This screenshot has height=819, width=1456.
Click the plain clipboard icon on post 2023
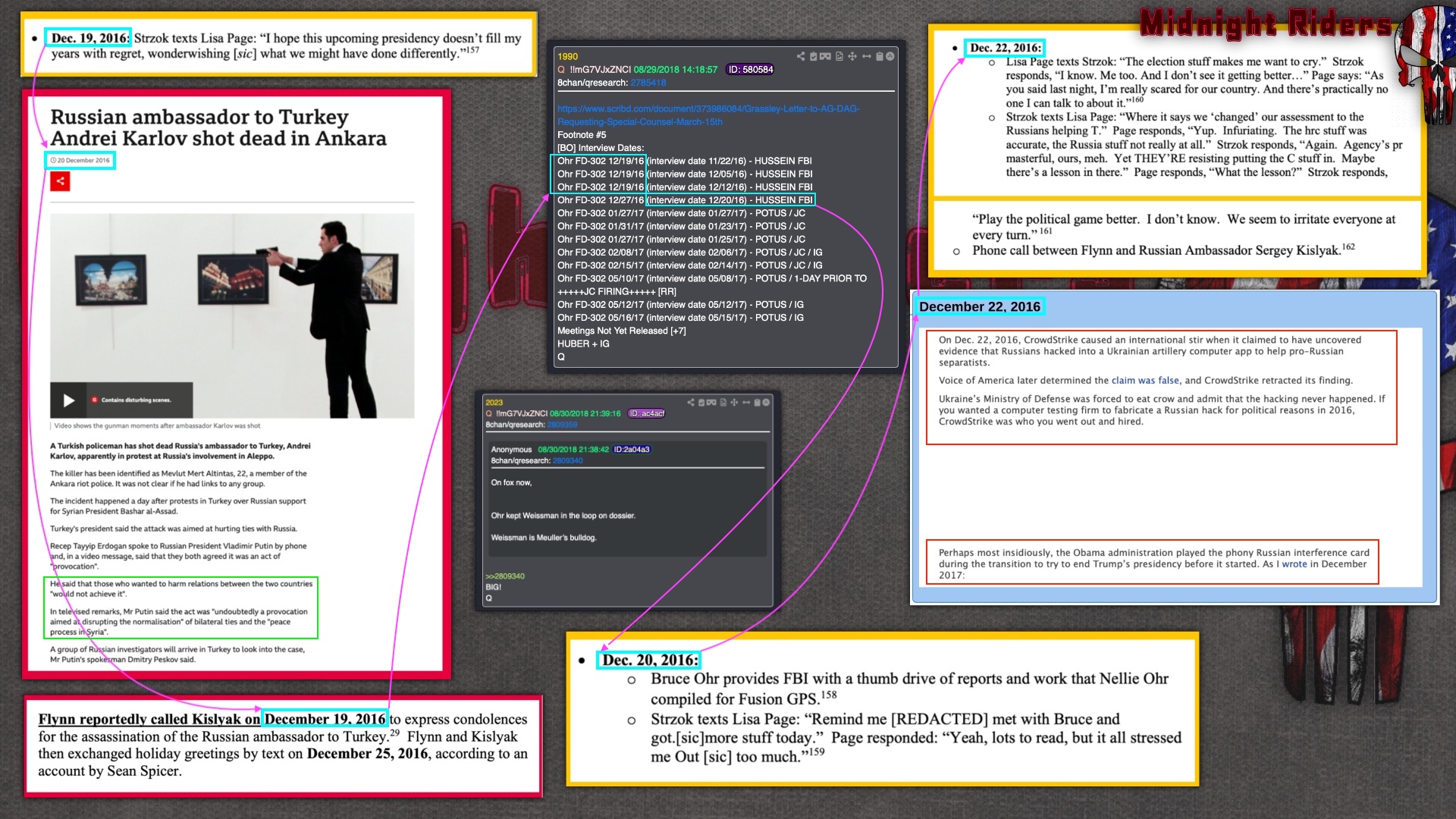pos(758,402)
